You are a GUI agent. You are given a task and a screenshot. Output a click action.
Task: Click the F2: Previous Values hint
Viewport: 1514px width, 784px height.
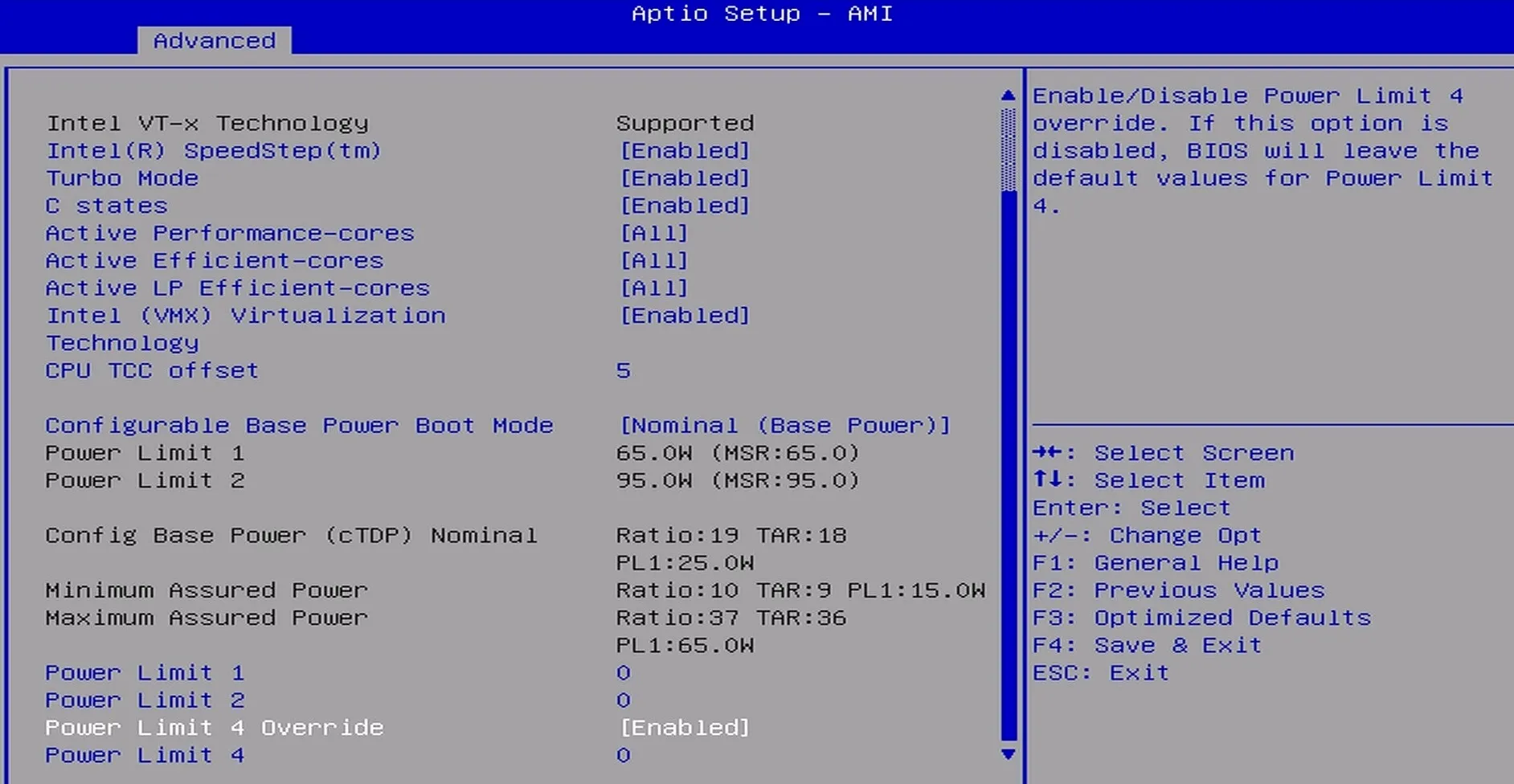click(x=1179, y=590)
